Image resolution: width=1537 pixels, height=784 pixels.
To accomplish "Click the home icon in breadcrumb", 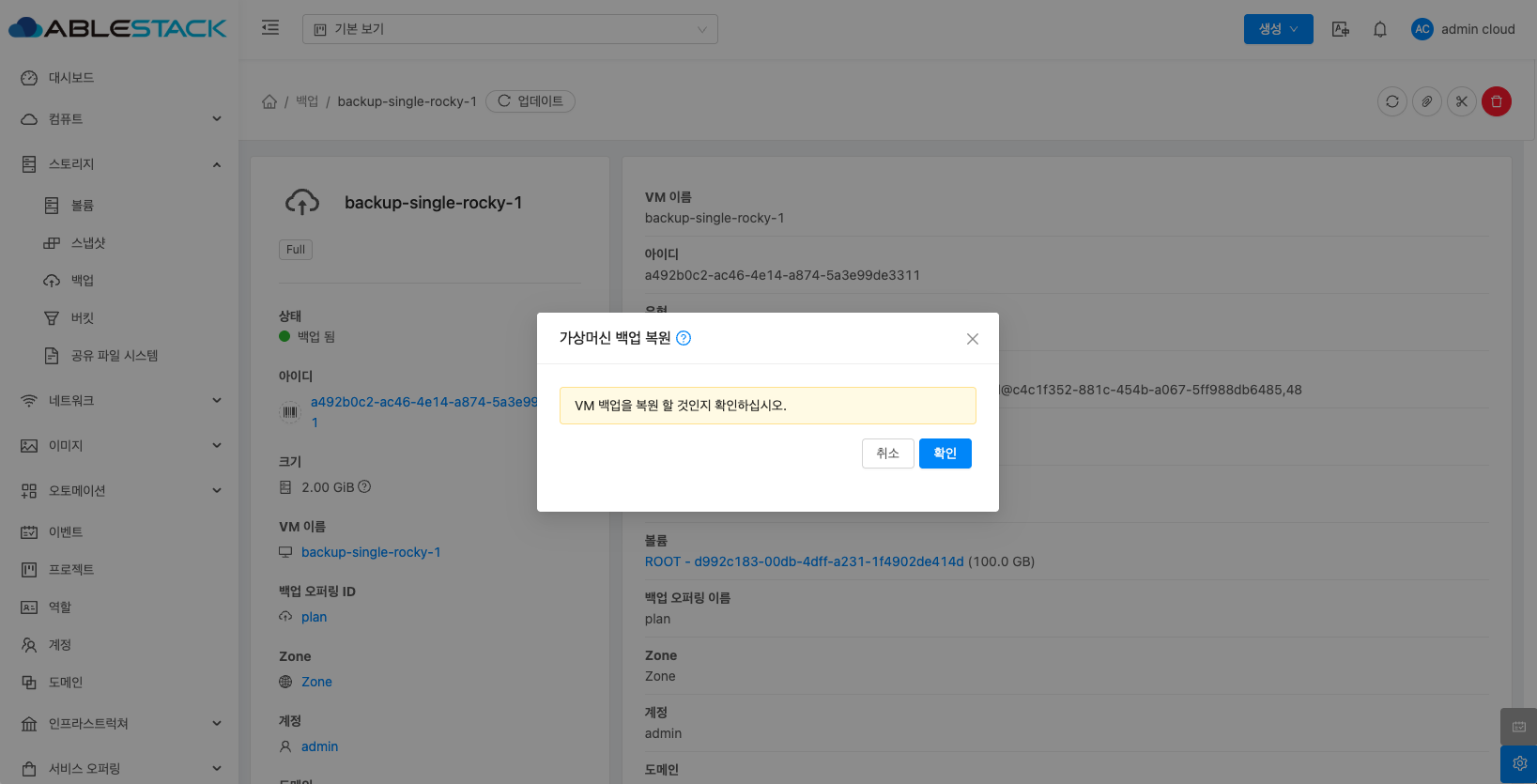I will pos(269,101).
